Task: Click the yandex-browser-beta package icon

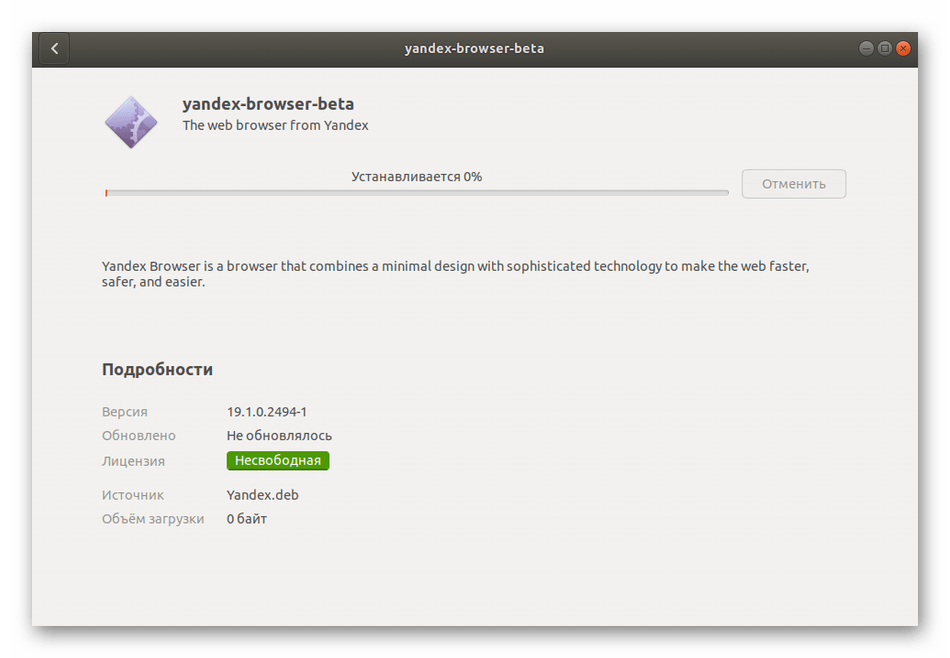Action: [131, 122]
